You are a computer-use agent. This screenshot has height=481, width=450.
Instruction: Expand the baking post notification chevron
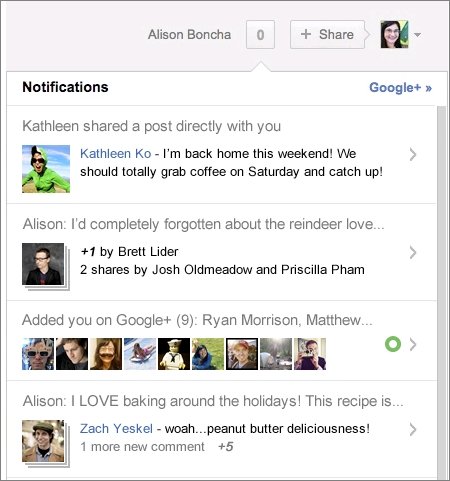tap(413, 430)
